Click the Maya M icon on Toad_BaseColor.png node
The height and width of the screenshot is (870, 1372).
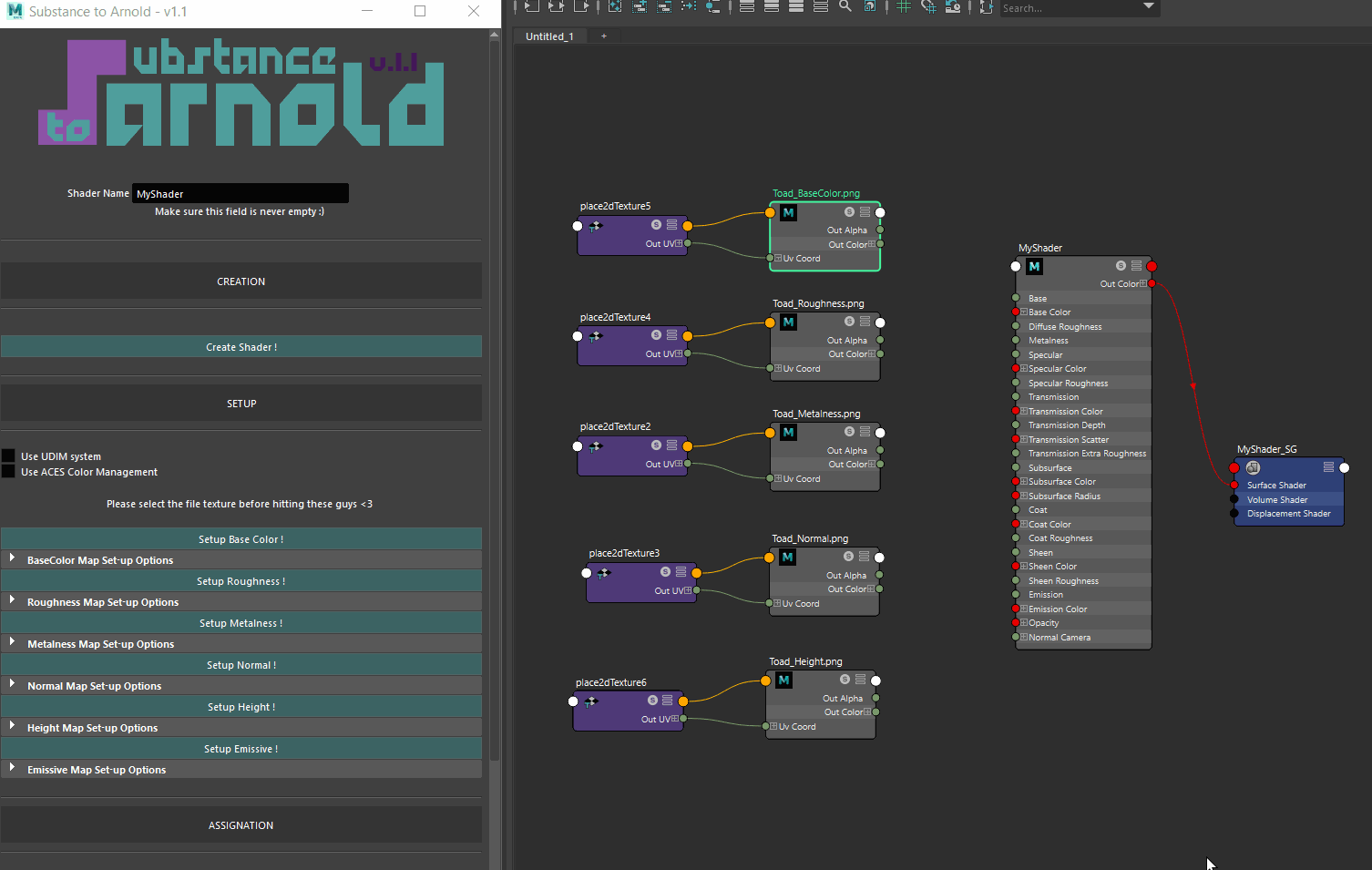(788, 213)
